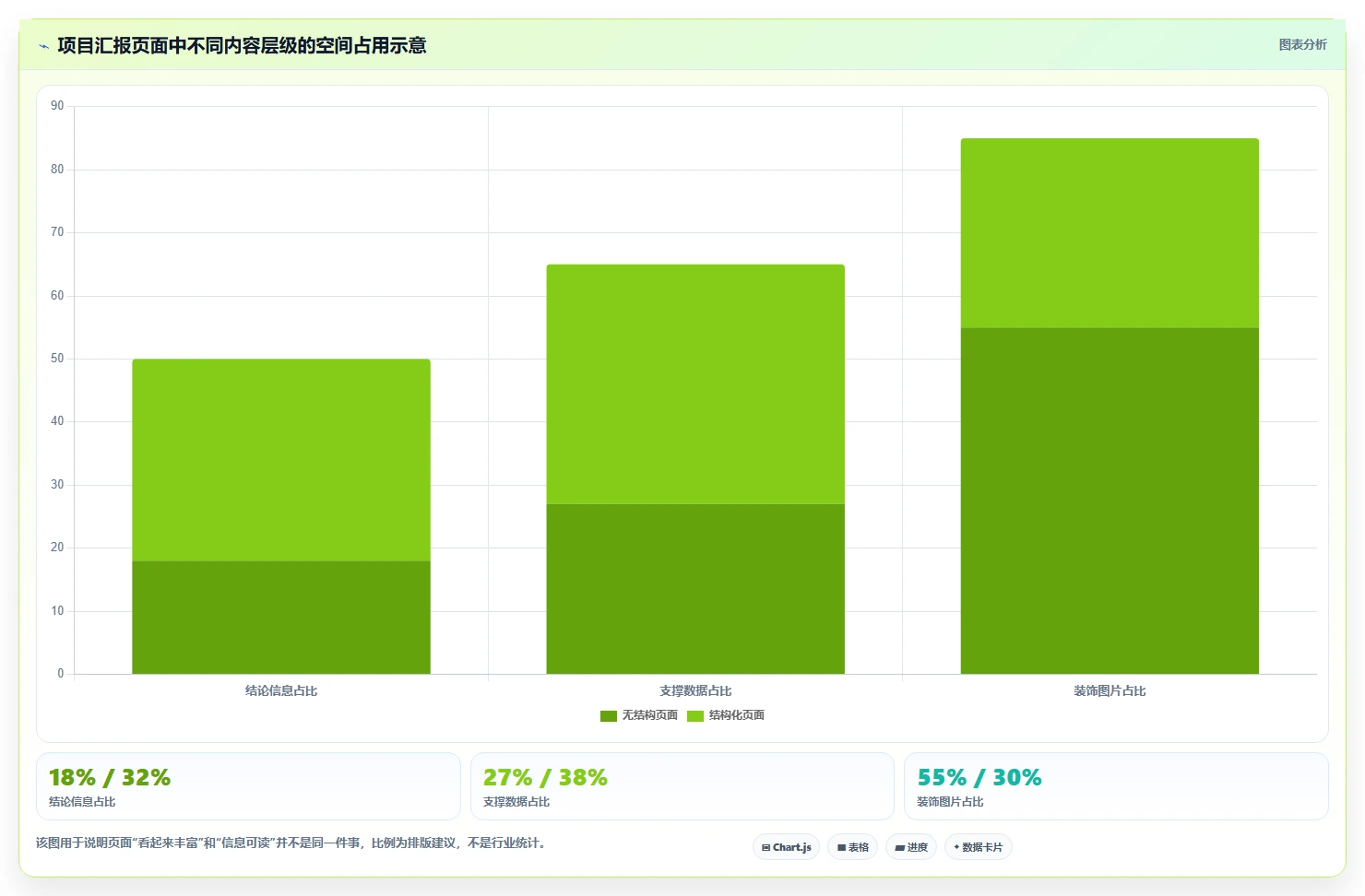The width and height of the screenshot is (1365, 896).
Task: Click the lightning icon beside the chart title
Action: pyautogui.click(x=43, y=46)
